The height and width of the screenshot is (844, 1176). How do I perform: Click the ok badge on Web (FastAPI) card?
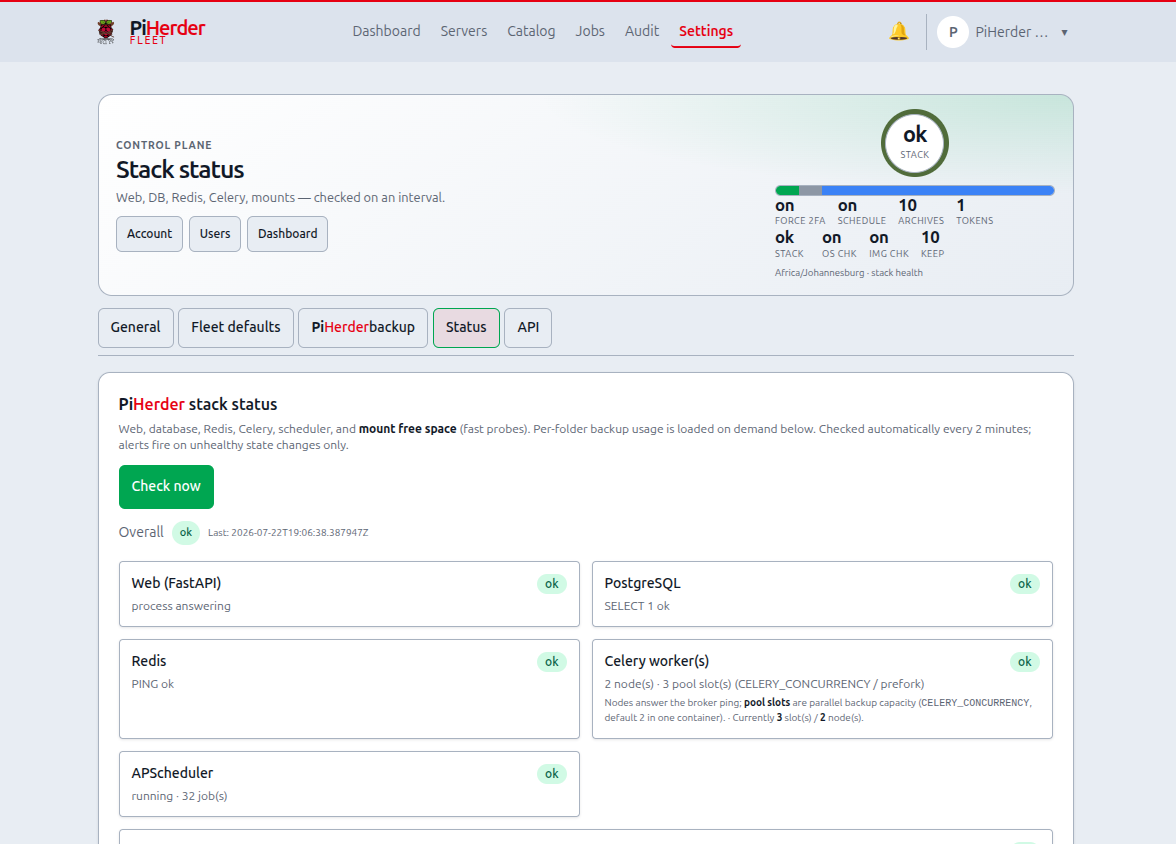coord(551,584)
